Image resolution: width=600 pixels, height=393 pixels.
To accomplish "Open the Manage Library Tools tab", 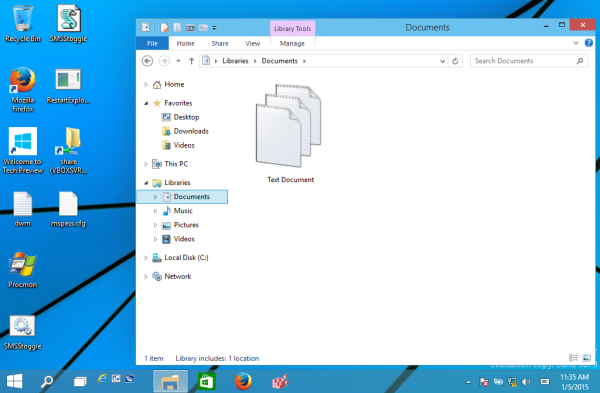I will click(292, 44).
